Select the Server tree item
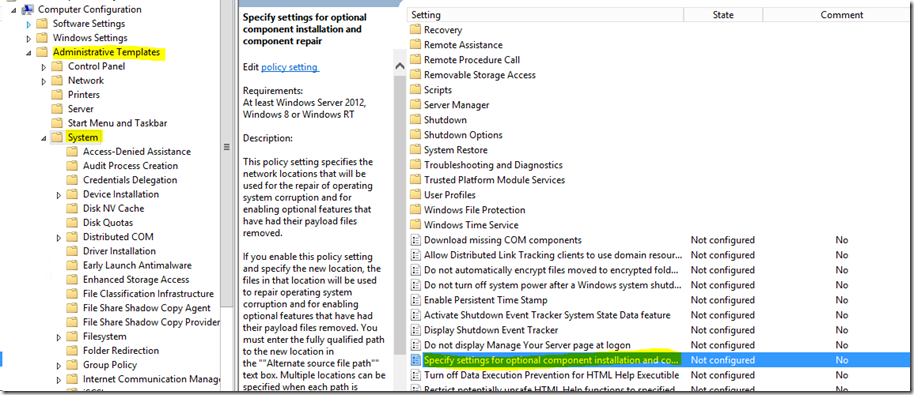 click(80, 109)
